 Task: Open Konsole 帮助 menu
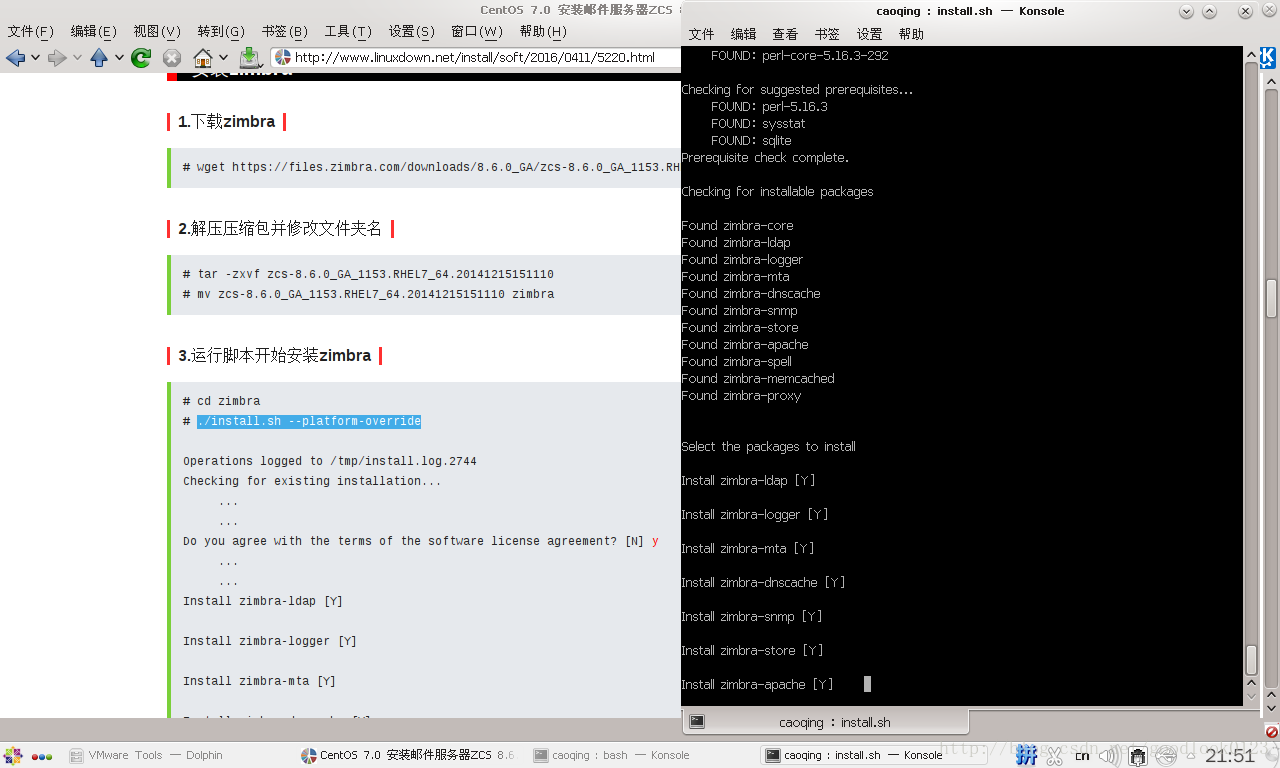click(912, 34)
